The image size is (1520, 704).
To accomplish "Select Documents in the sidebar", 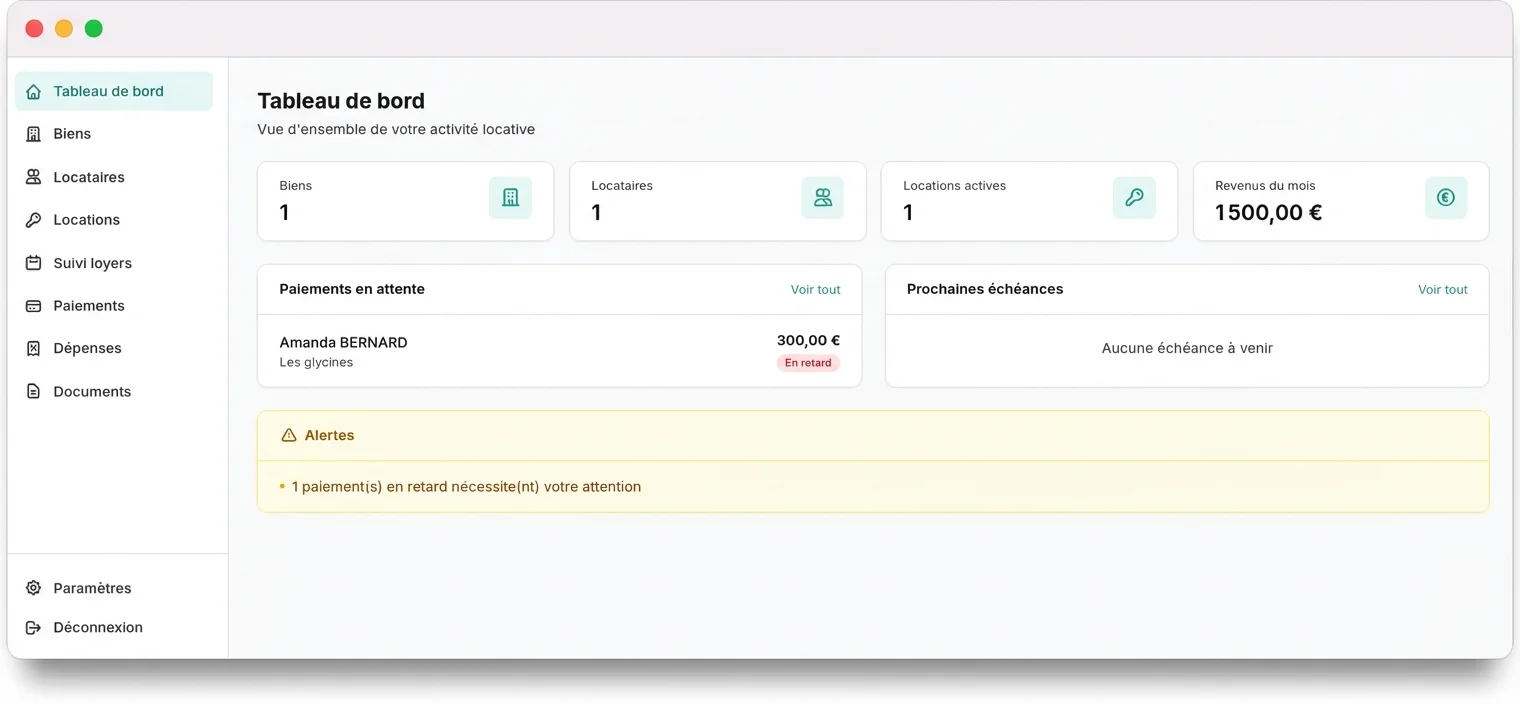I will [x=114, y=392].
